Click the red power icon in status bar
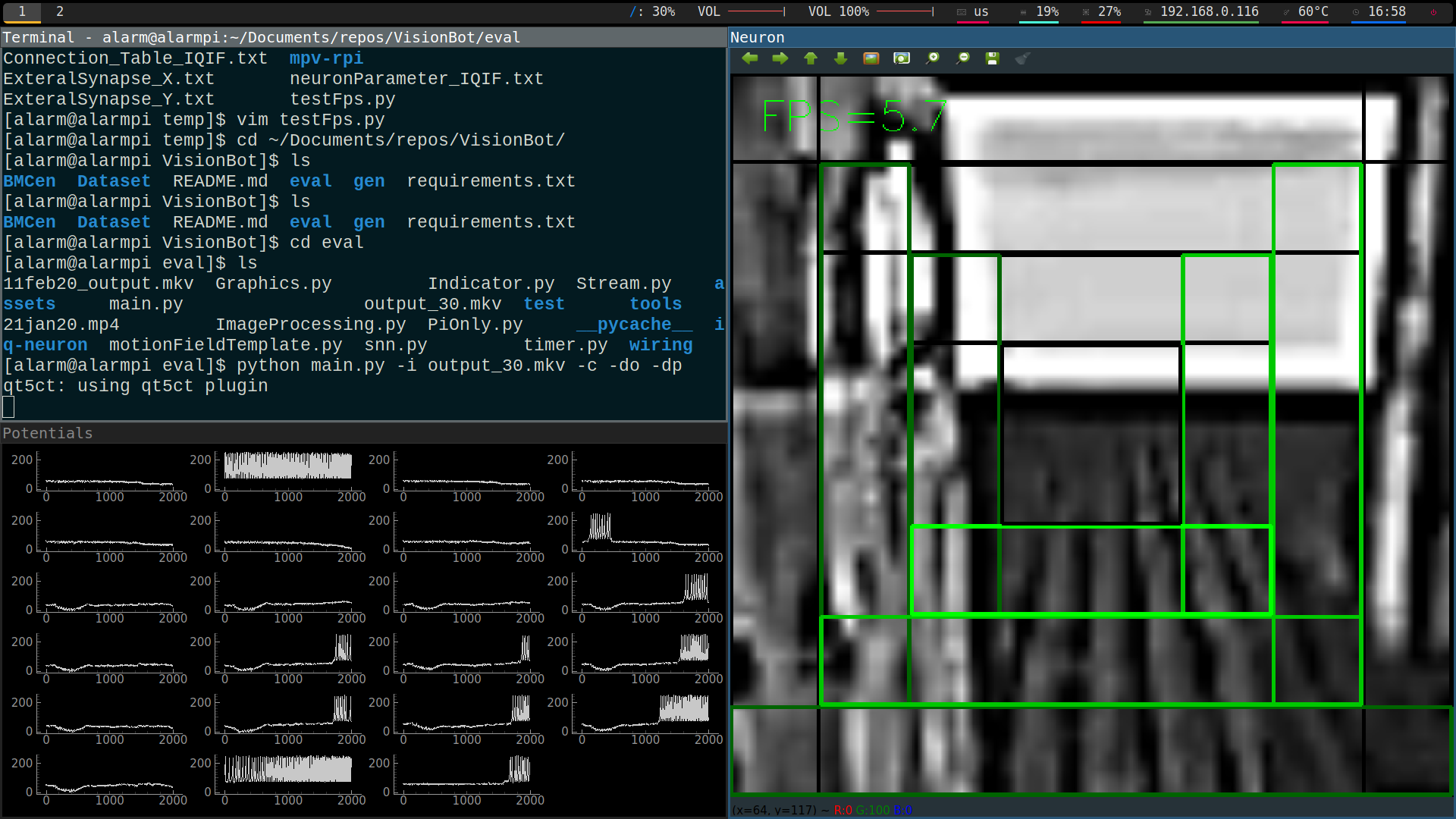Viewport: 1456px width, 819px height. pos(1433,11)
